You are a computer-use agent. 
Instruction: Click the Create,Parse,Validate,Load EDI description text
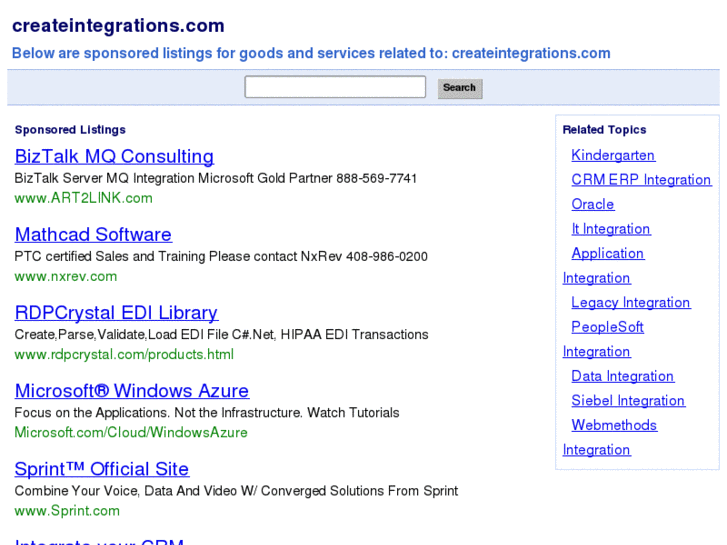pos(221,335)
